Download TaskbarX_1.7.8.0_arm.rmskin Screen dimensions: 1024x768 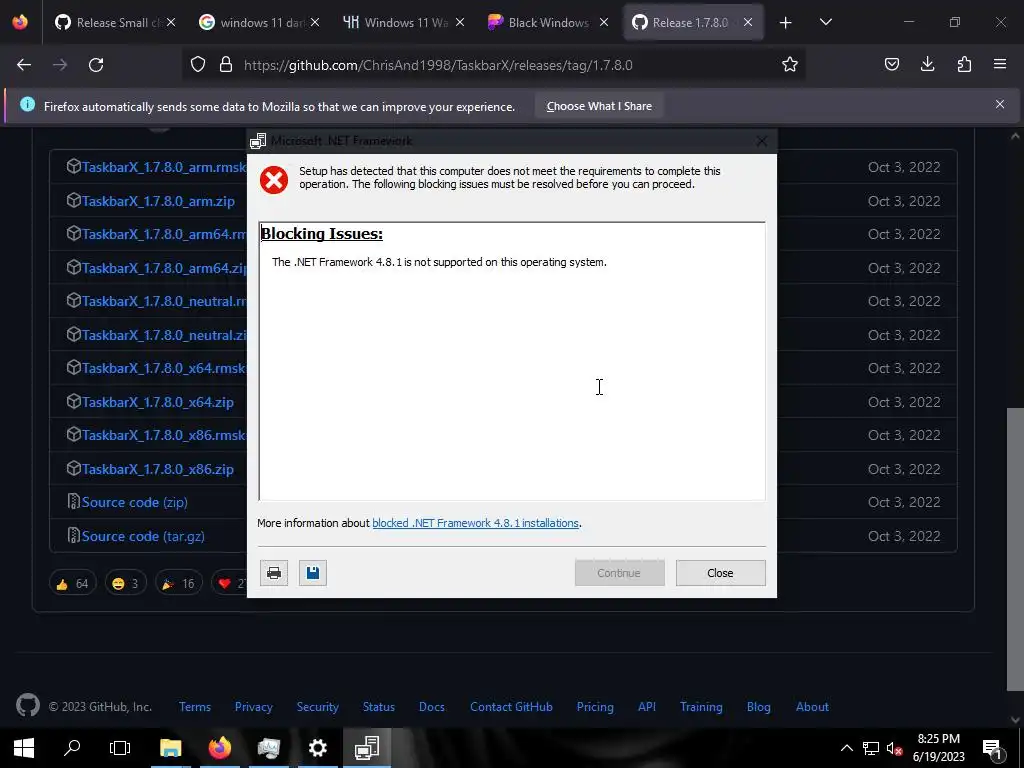pyautogui.click(x=164, y=167)
